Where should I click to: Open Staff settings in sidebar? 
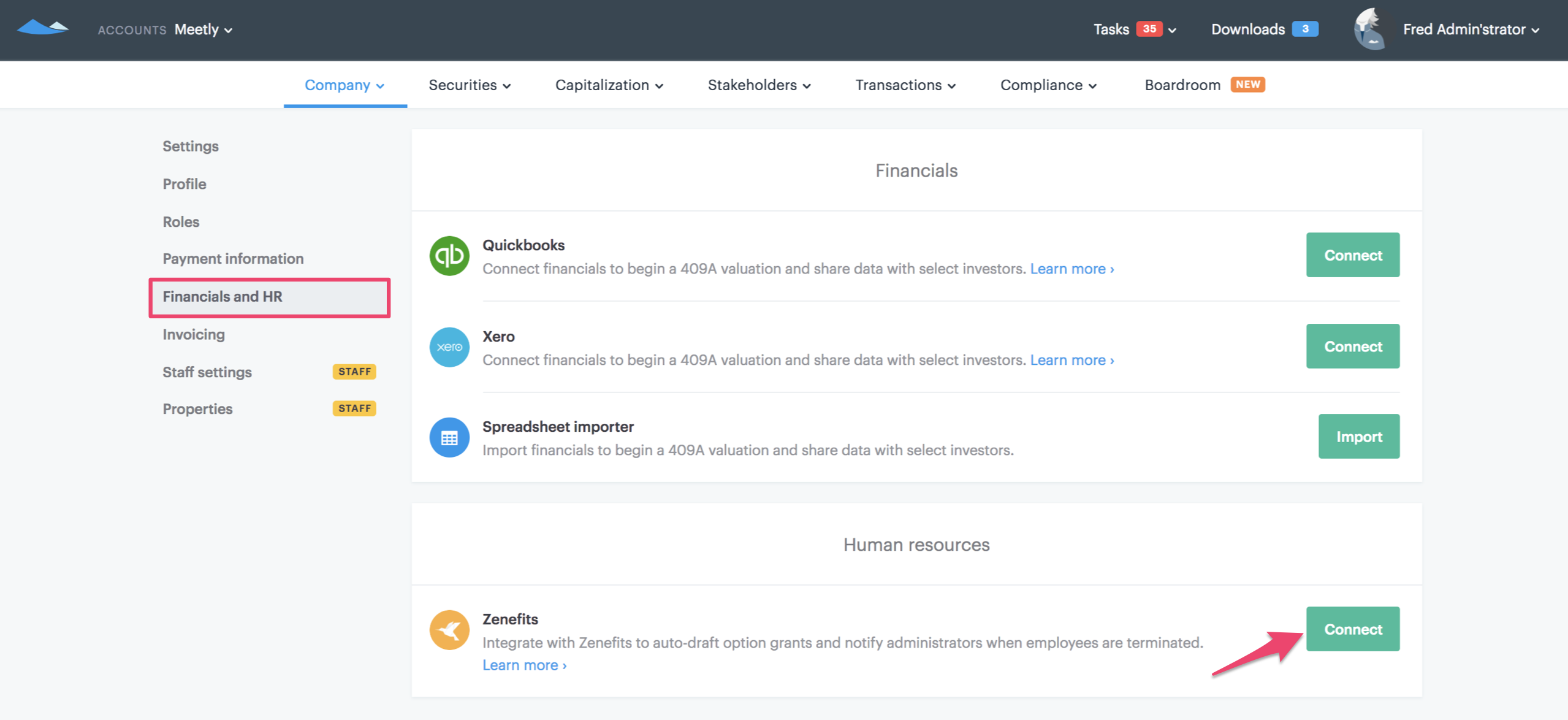tap(207, 372)
